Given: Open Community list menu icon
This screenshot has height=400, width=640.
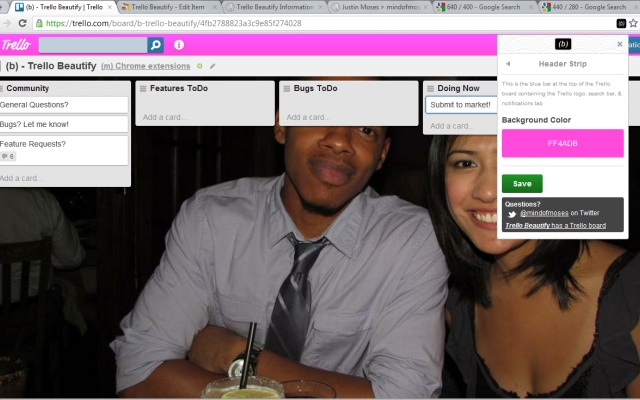Looking at the screenshot, I should [1, 89].
